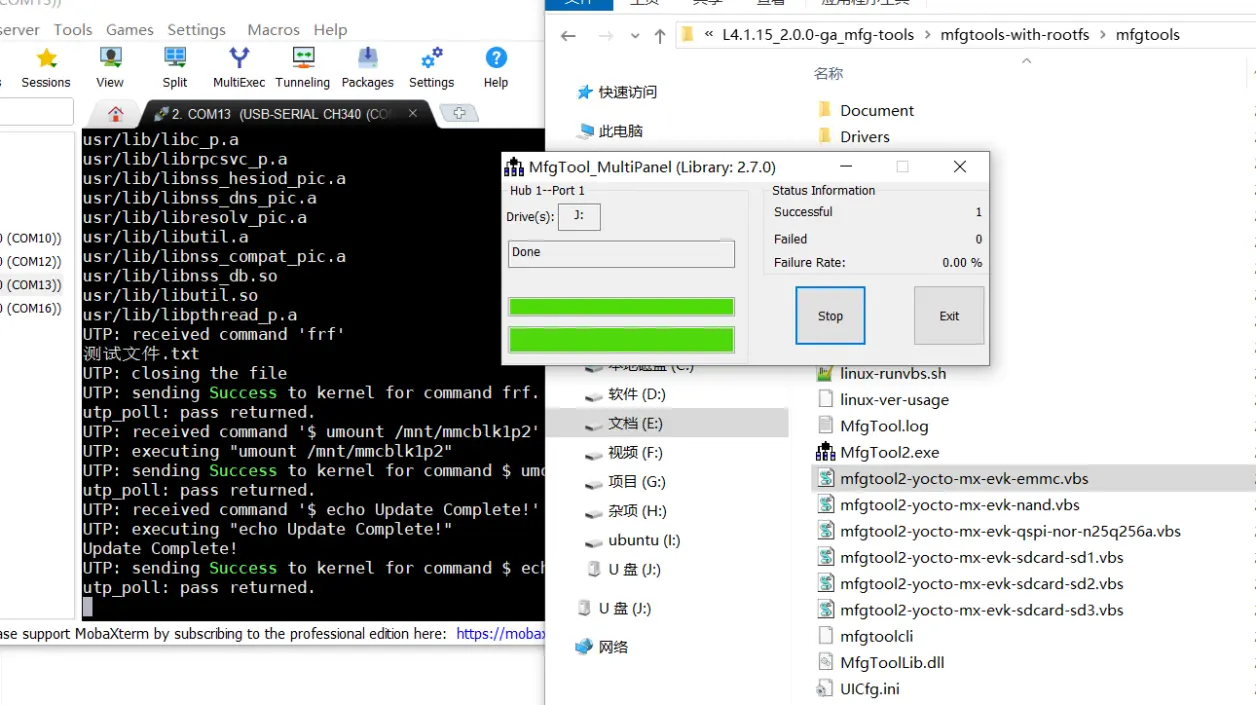The image size is (1256, 705).
Task: Select linux-ver-usage file
Action: pos(894,400)
